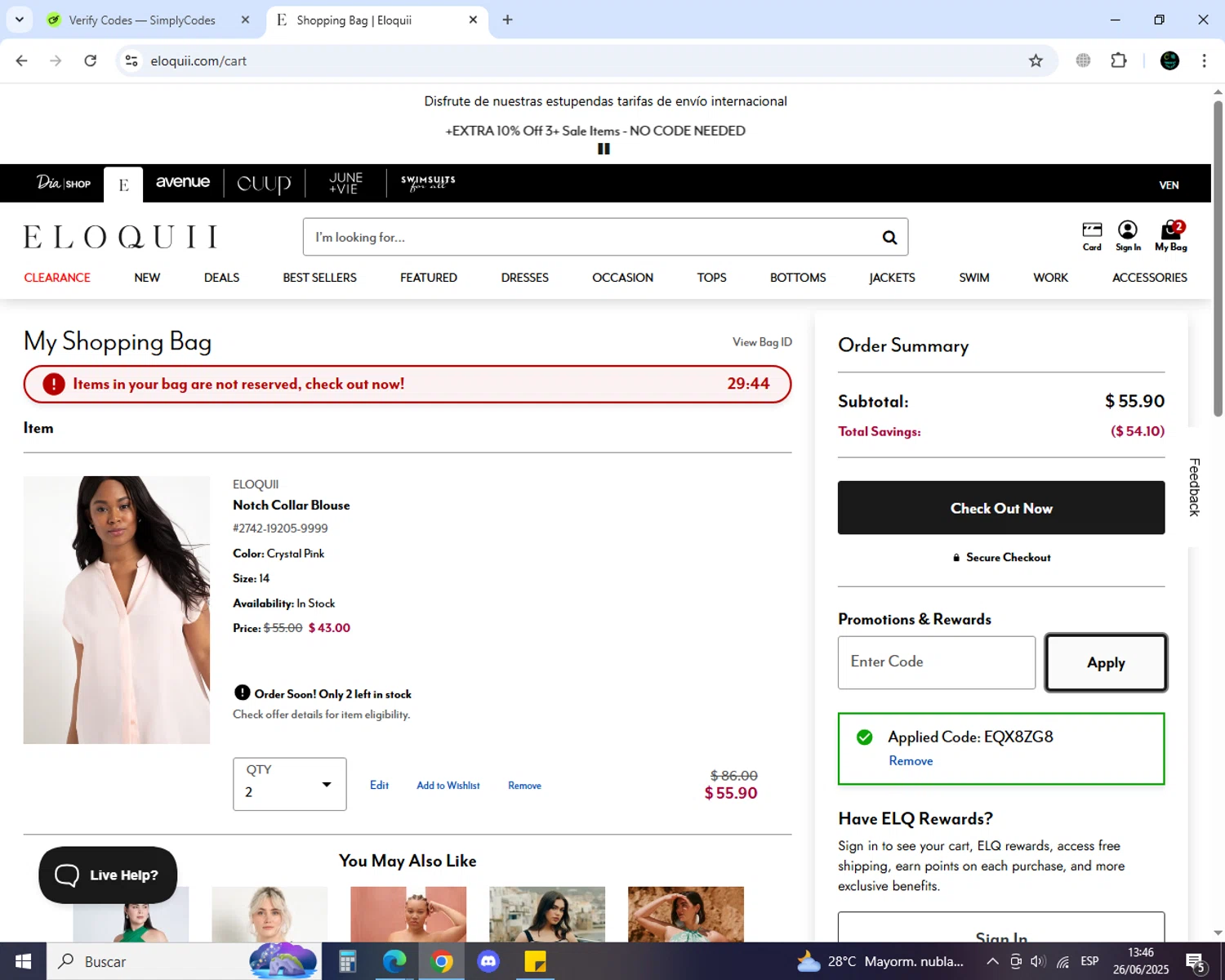Open the Live Help chat
Image resolution: width=1225 pixels, height=980 pixels.
click(x=108, y=875)
